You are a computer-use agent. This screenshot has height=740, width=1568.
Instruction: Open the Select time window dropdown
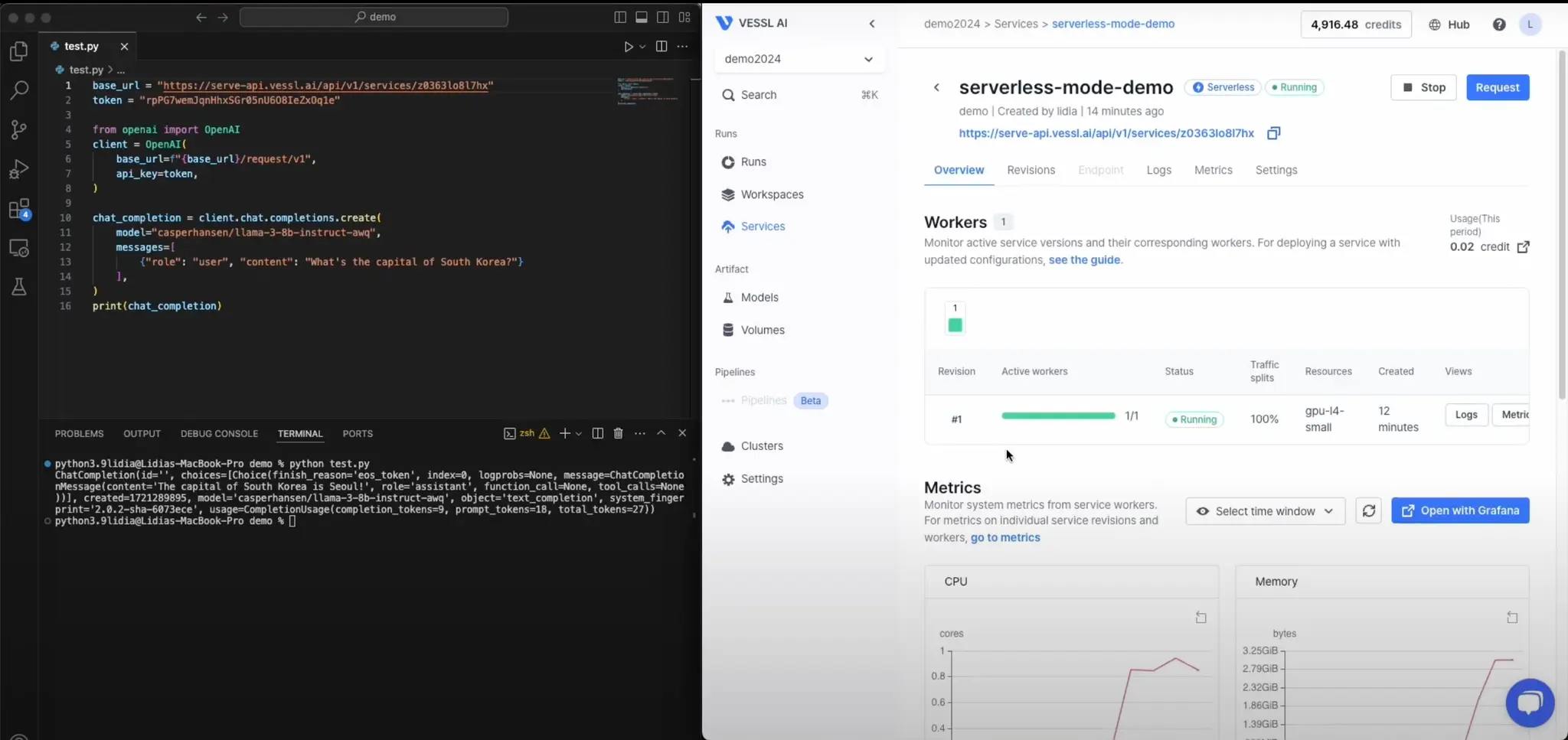pos(1265,511)
